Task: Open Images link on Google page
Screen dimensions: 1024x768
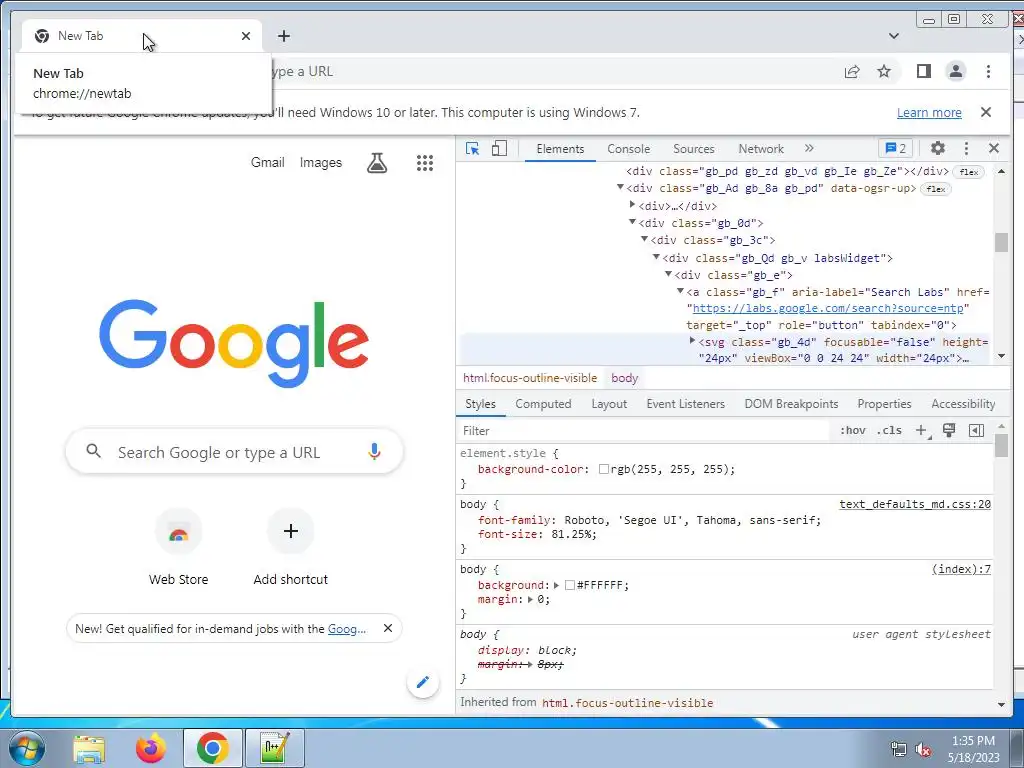Action: point(321,162)
